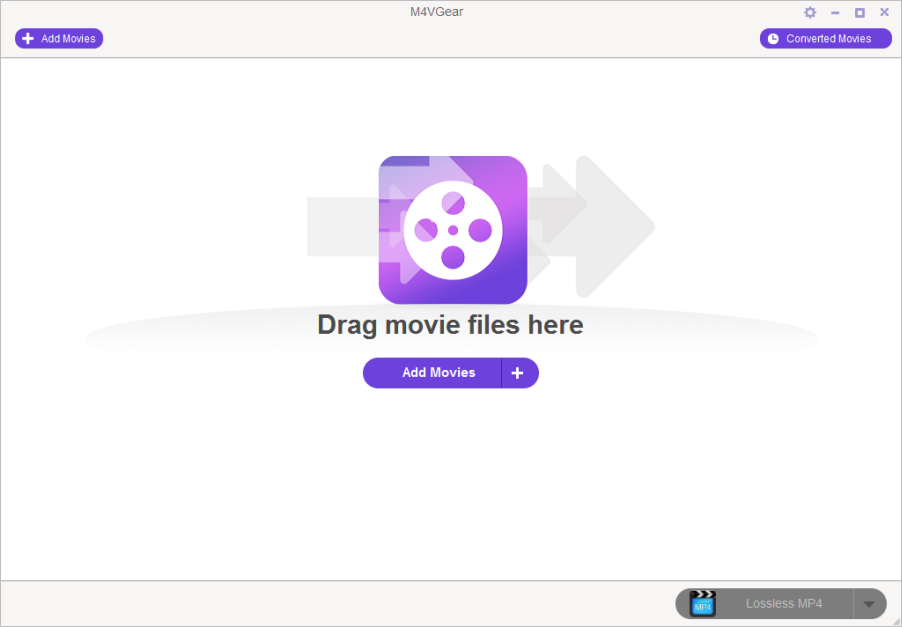Click empty toolbar space between top buttons
902x627 pixels.
[x=430, y=39]
